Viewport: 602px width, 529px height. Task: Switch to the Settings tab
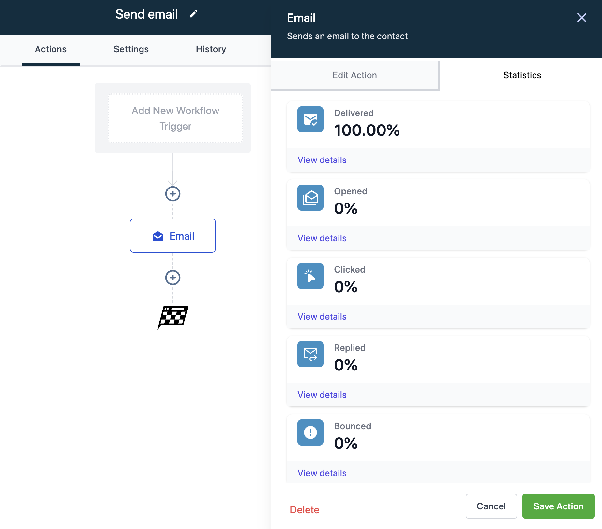[x=131, y=49]
